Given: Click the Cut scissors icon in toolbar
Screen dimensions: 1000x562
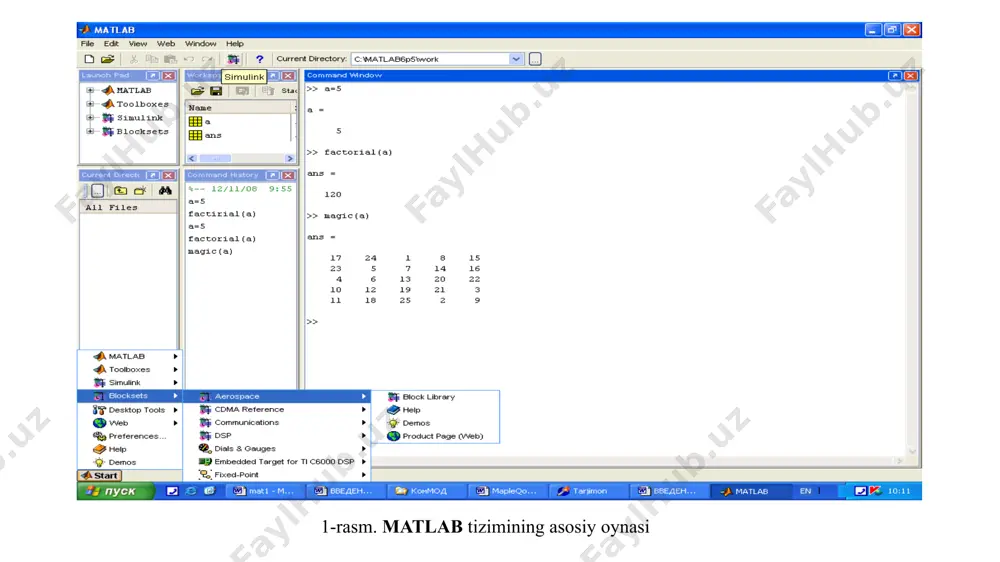Looking at the screenshot, I should [x=133, y=59].
